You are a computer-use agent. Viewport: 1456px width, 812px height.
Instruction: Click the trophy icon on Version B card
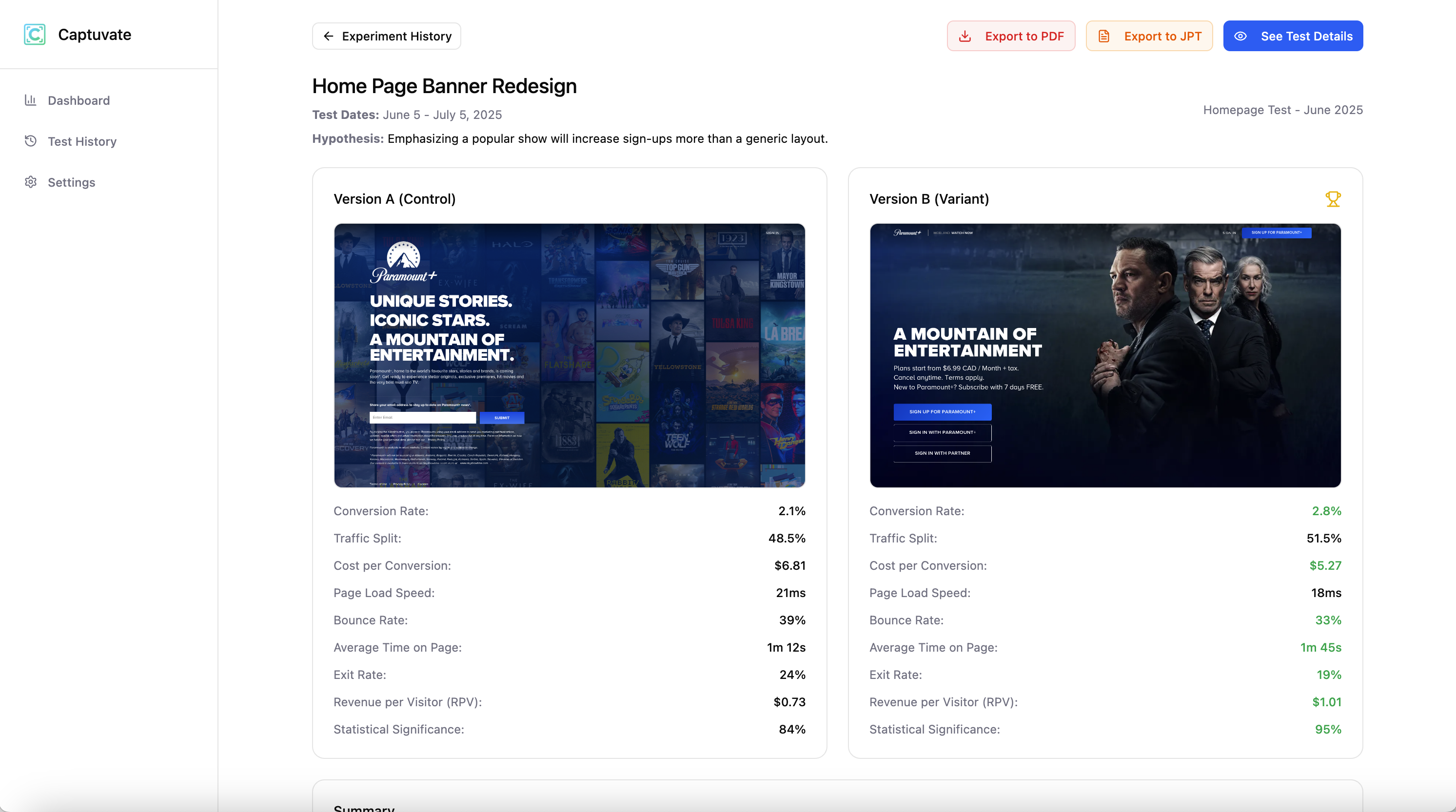1333,199
